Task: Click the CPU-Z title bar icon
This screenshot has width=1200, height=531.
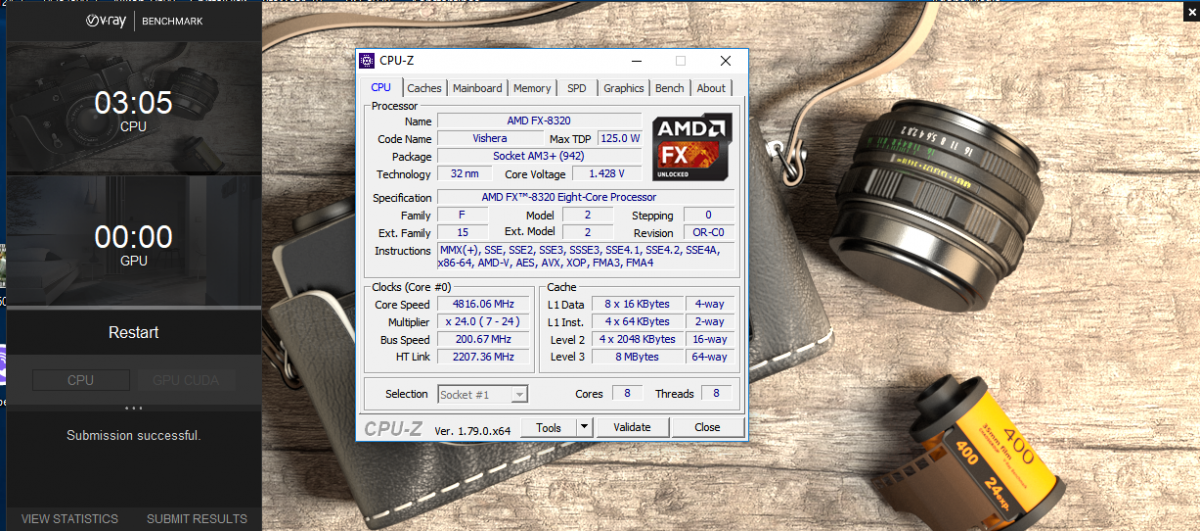Action: click(x=367, y=61)
